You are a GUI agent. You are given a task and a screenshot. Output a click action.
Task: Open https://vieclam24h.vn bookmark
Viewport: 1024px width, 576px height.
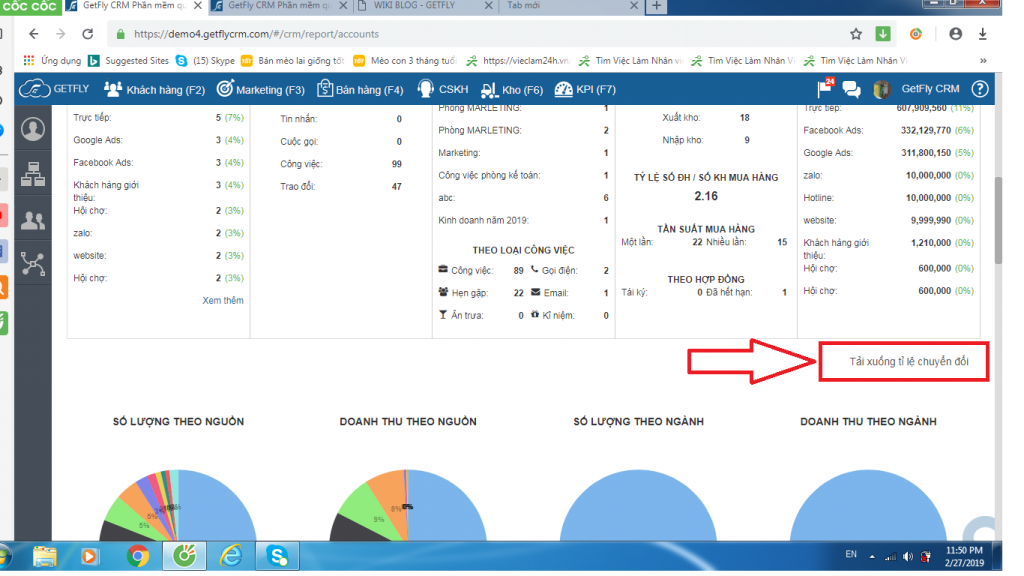[517, 61]
